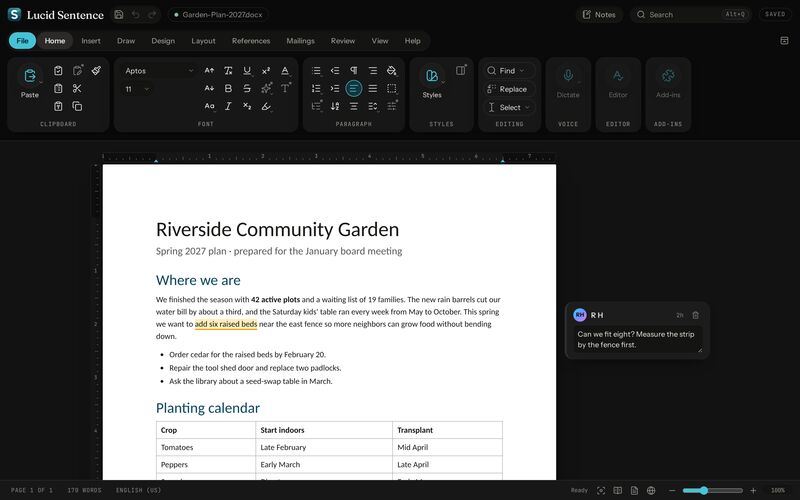Toggle paragraph marks pilcrow icon
The height and width of the screenshot is (500, 800).
[354, 70]
